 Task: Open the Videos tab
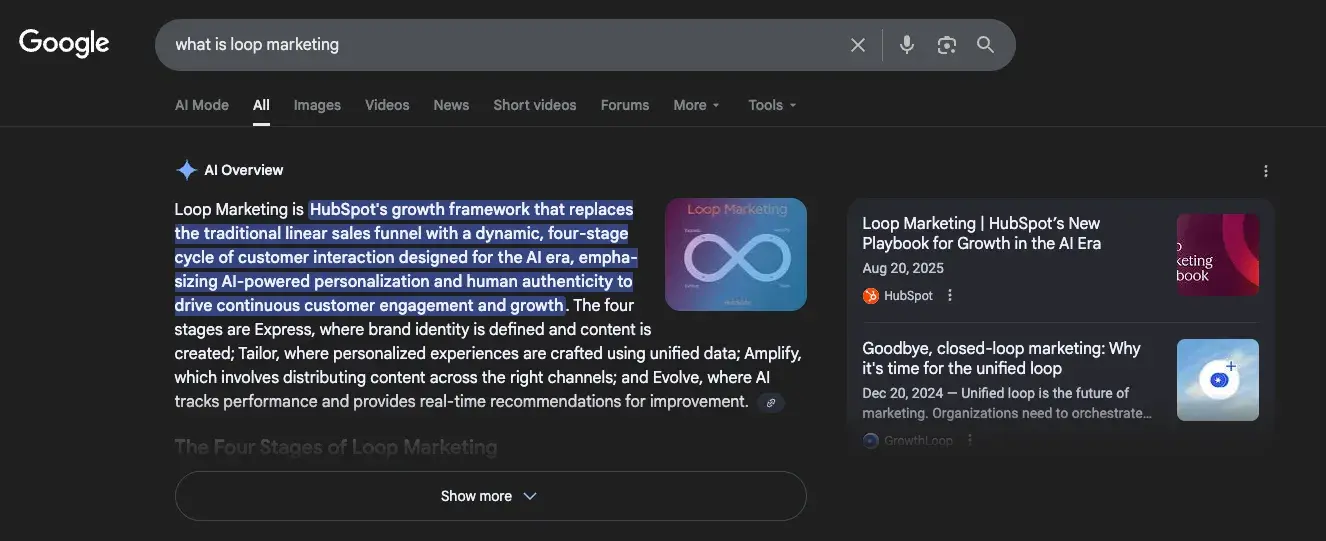(x=387, y=105)
